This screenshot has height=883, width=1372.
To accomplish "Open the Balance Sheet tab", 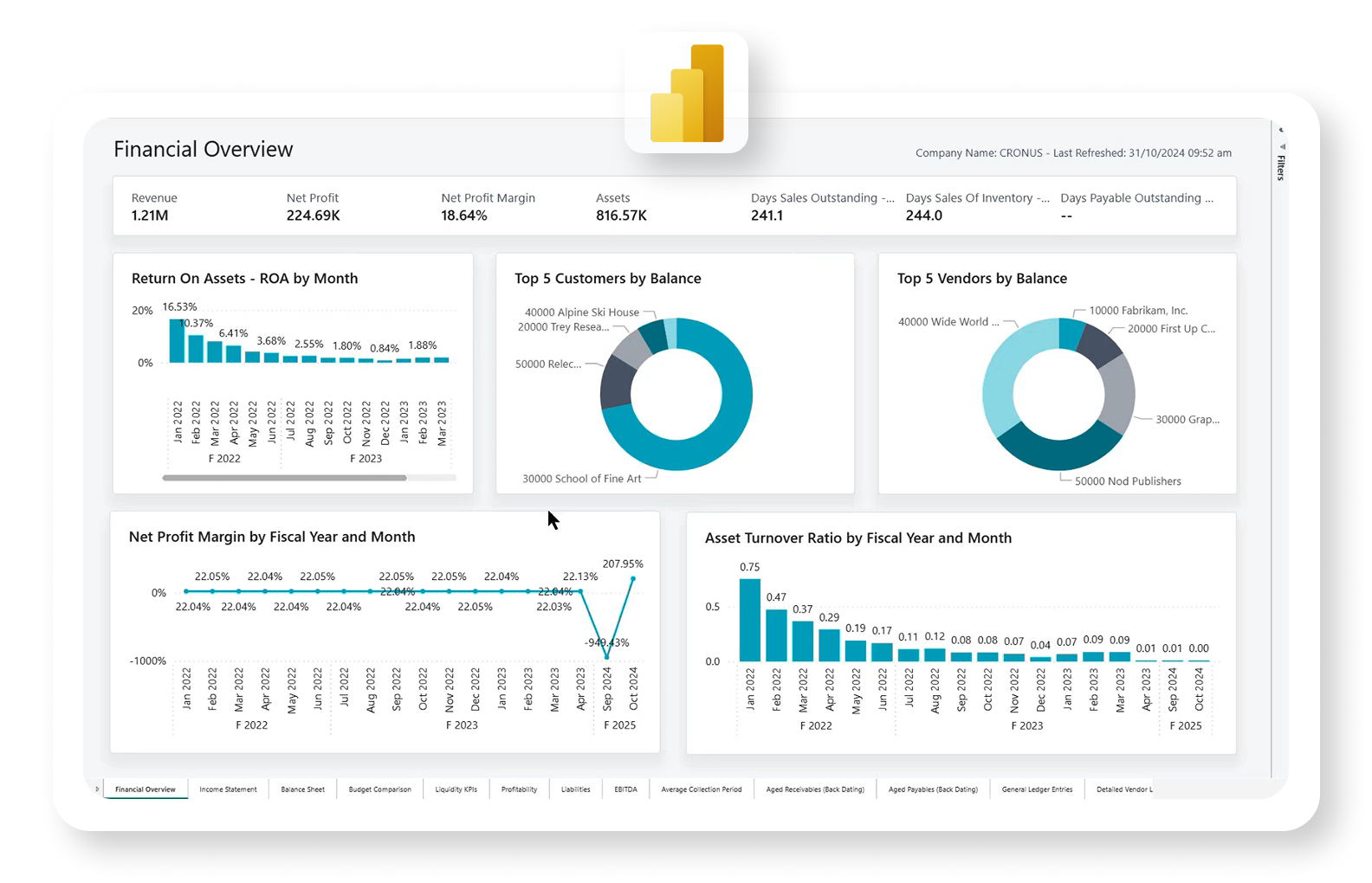I will click(x=302, y=790).
